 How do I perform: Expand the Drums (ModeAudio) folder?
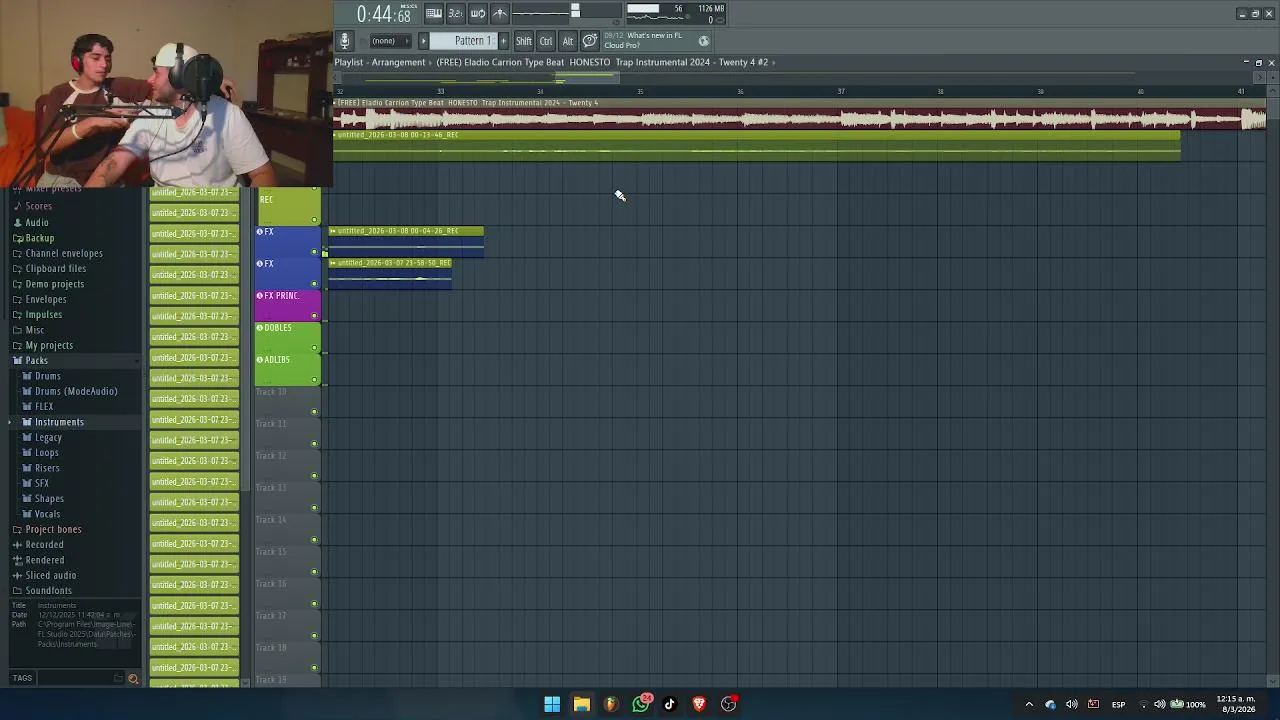click(x=75, y=391)
